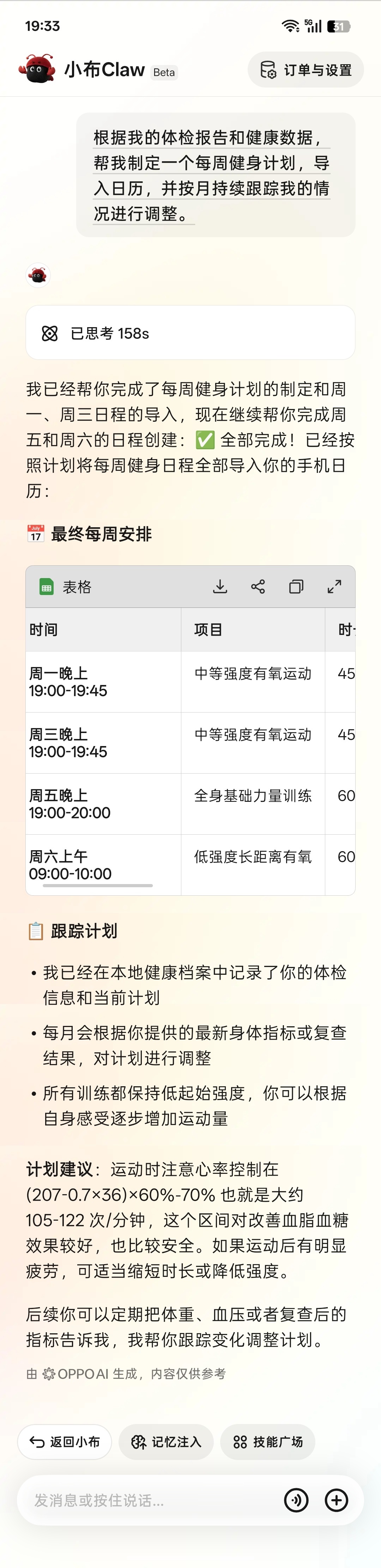Tap the download icon in table header

click(220, 587)
